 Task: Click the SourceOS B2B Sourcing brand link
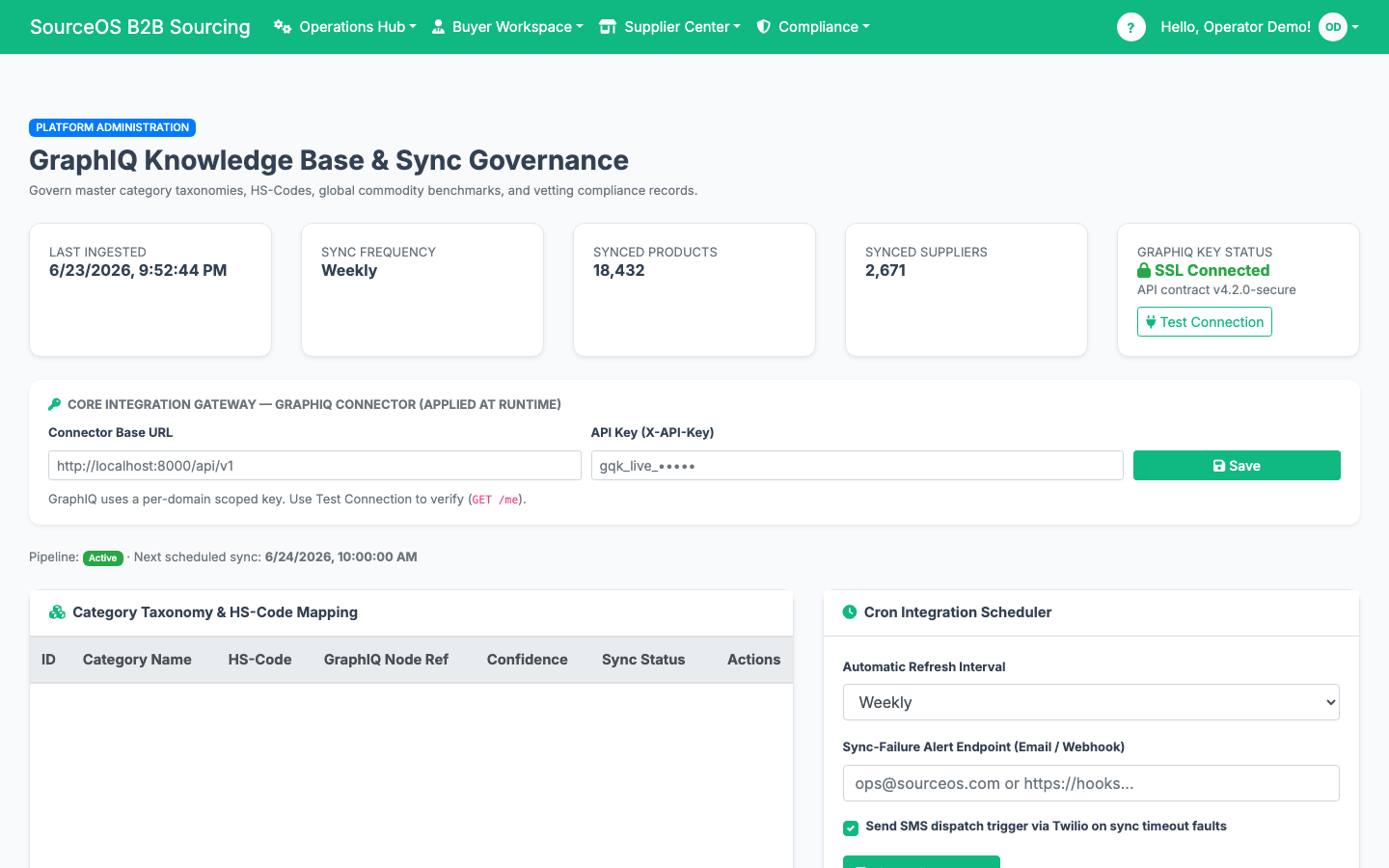pyautogui.click(x=140, y=27)
